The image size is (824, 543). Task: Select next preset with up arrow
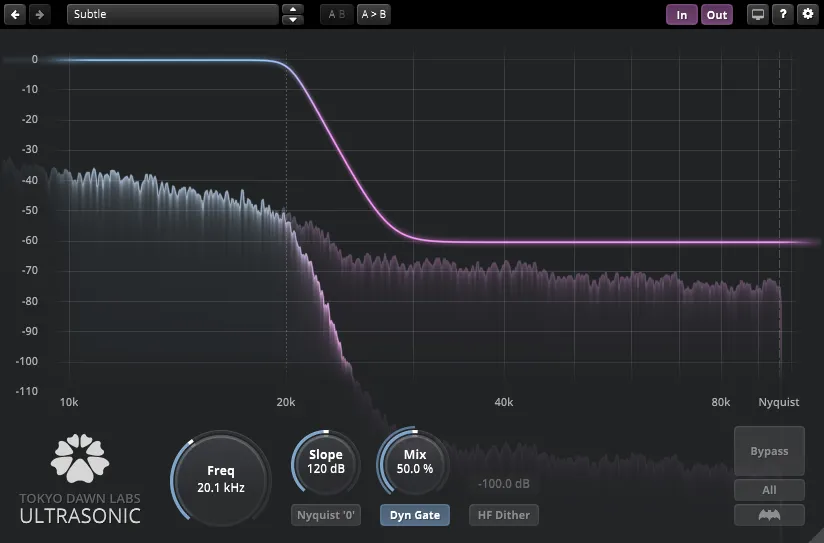(293, 9)
